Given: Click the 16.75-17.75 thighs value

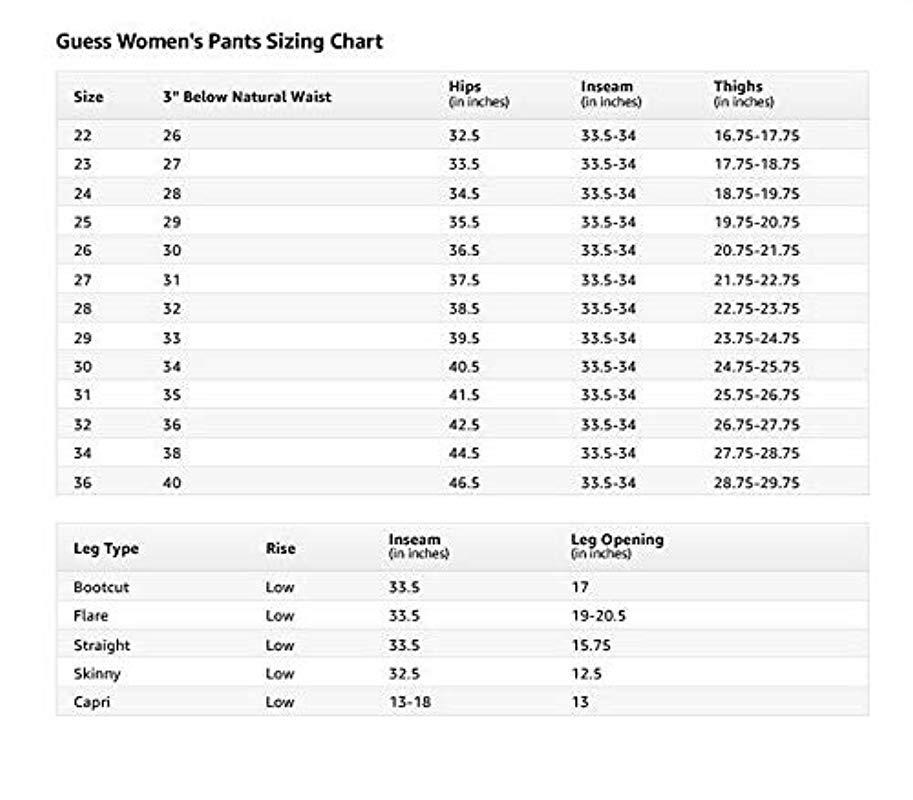Looking at the screenshot, I should click(756, 136).
